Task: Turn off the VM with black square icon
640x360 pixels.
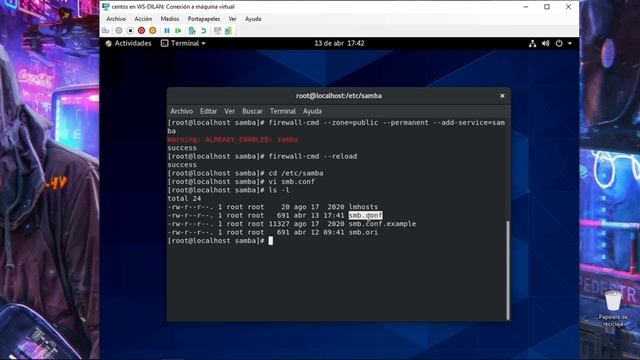Action: pyautogui.click(x=130, y=31)
